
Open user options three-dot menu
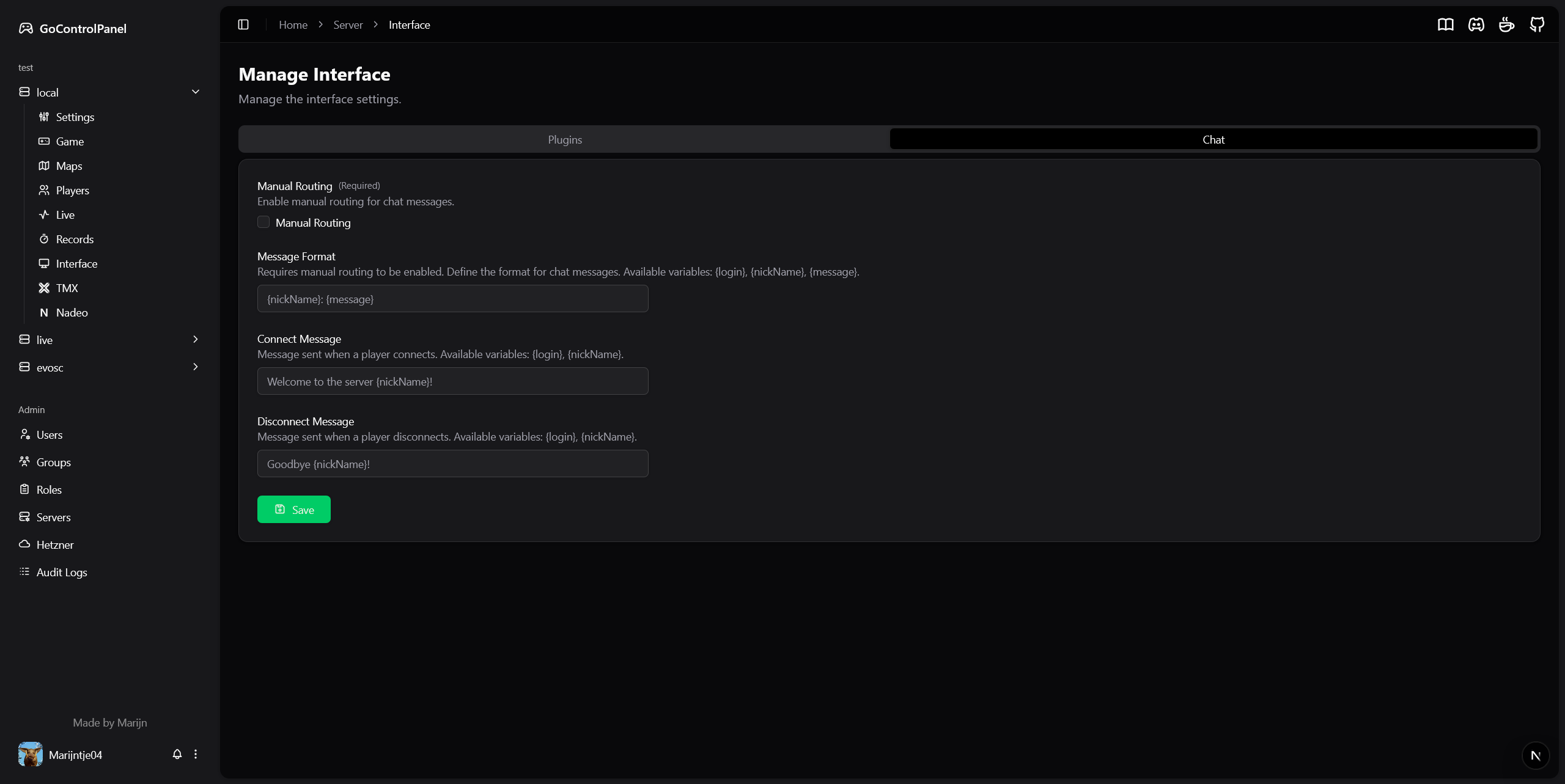[x=196, y=754]
